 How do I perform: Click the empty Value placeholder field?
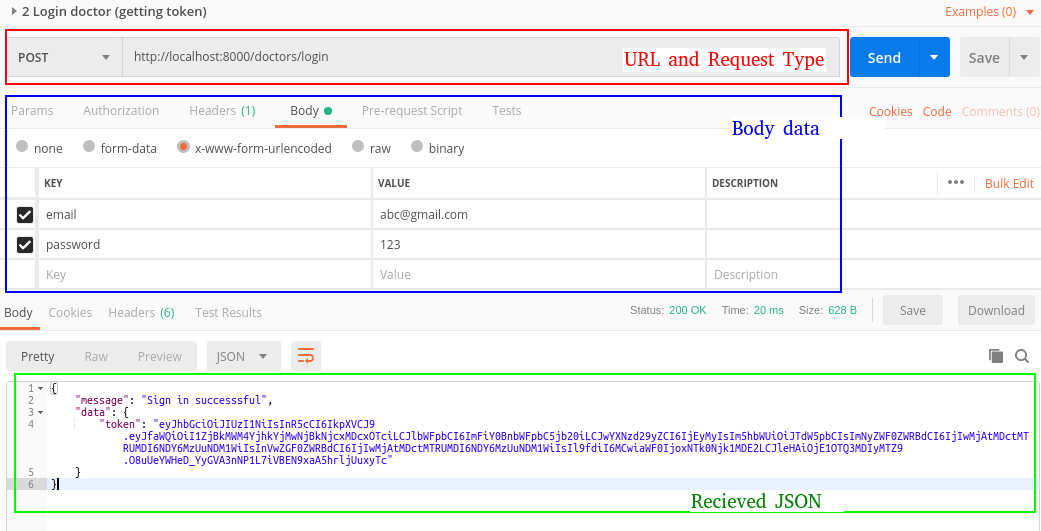(538, 275)
